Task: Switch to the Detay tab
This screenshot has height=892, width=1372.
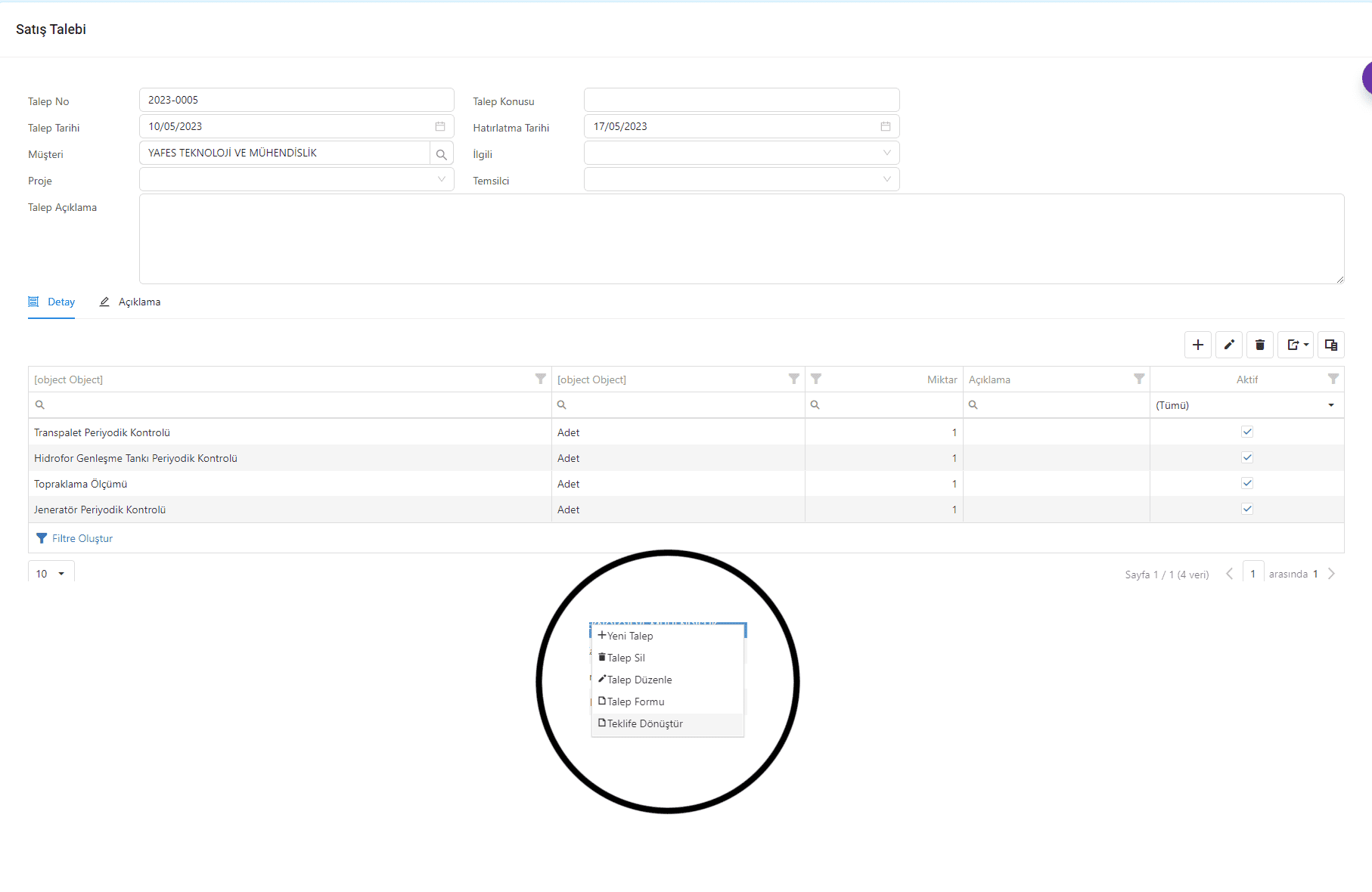Action: click(51, 302)
